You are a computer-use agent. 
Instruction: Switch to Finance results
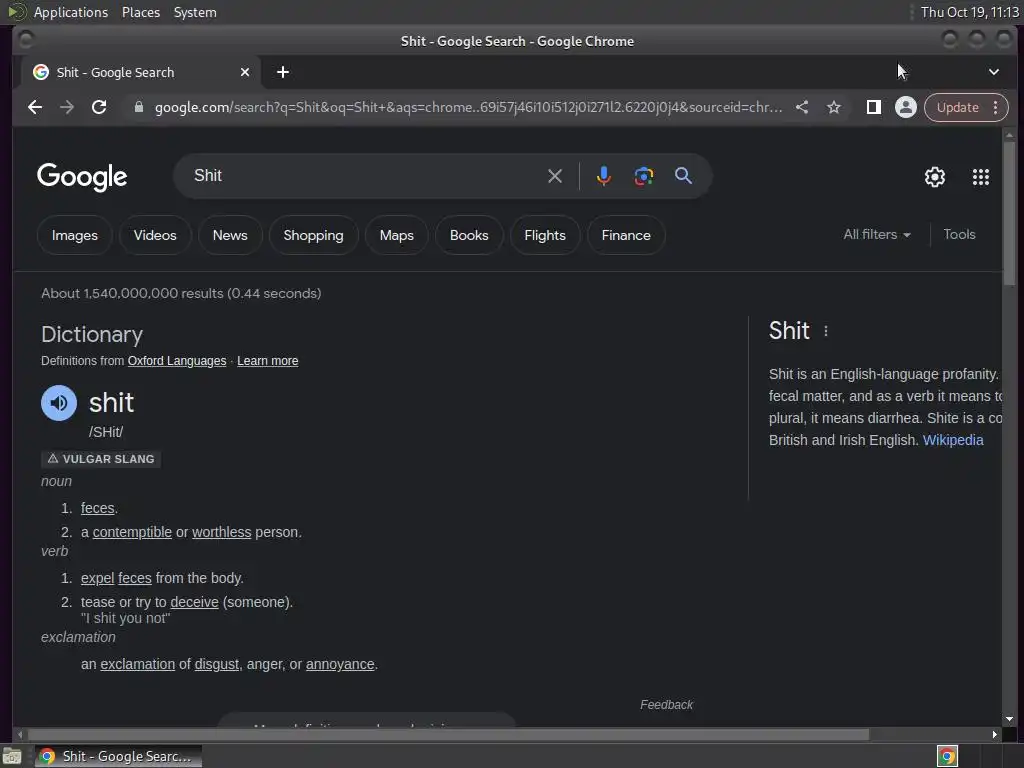pyautogui.click(x=626, y=235)
